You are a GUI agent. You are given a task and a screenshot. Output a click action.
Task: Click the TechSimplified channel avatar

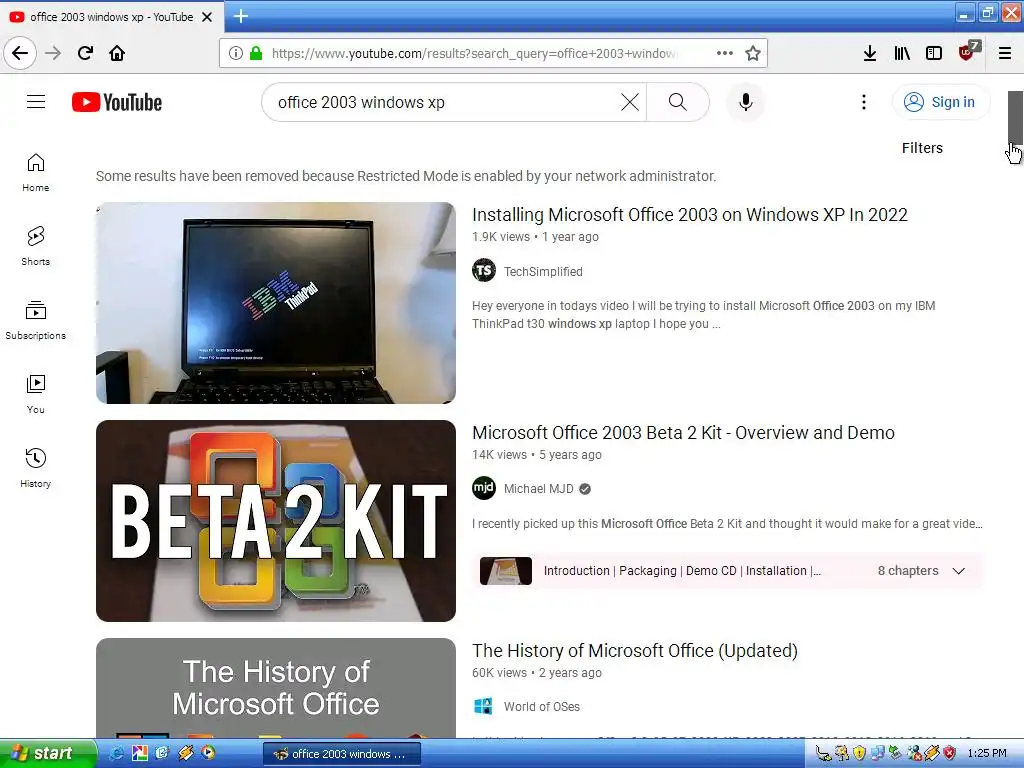coord(484,270)
